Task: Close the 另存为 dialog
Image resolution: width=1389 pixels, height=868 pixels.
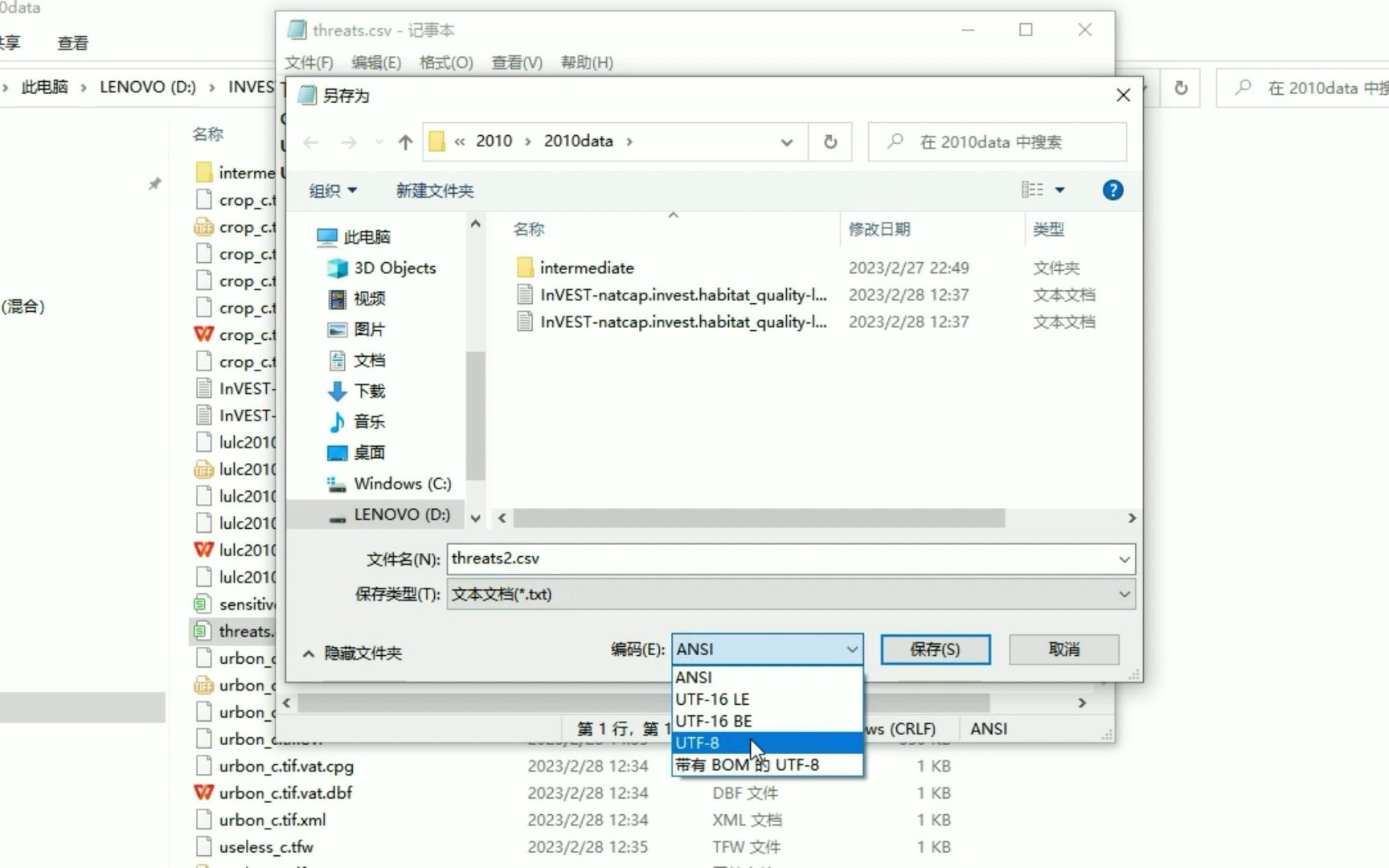Action: pyautogui.click(x=1123, y=96)
